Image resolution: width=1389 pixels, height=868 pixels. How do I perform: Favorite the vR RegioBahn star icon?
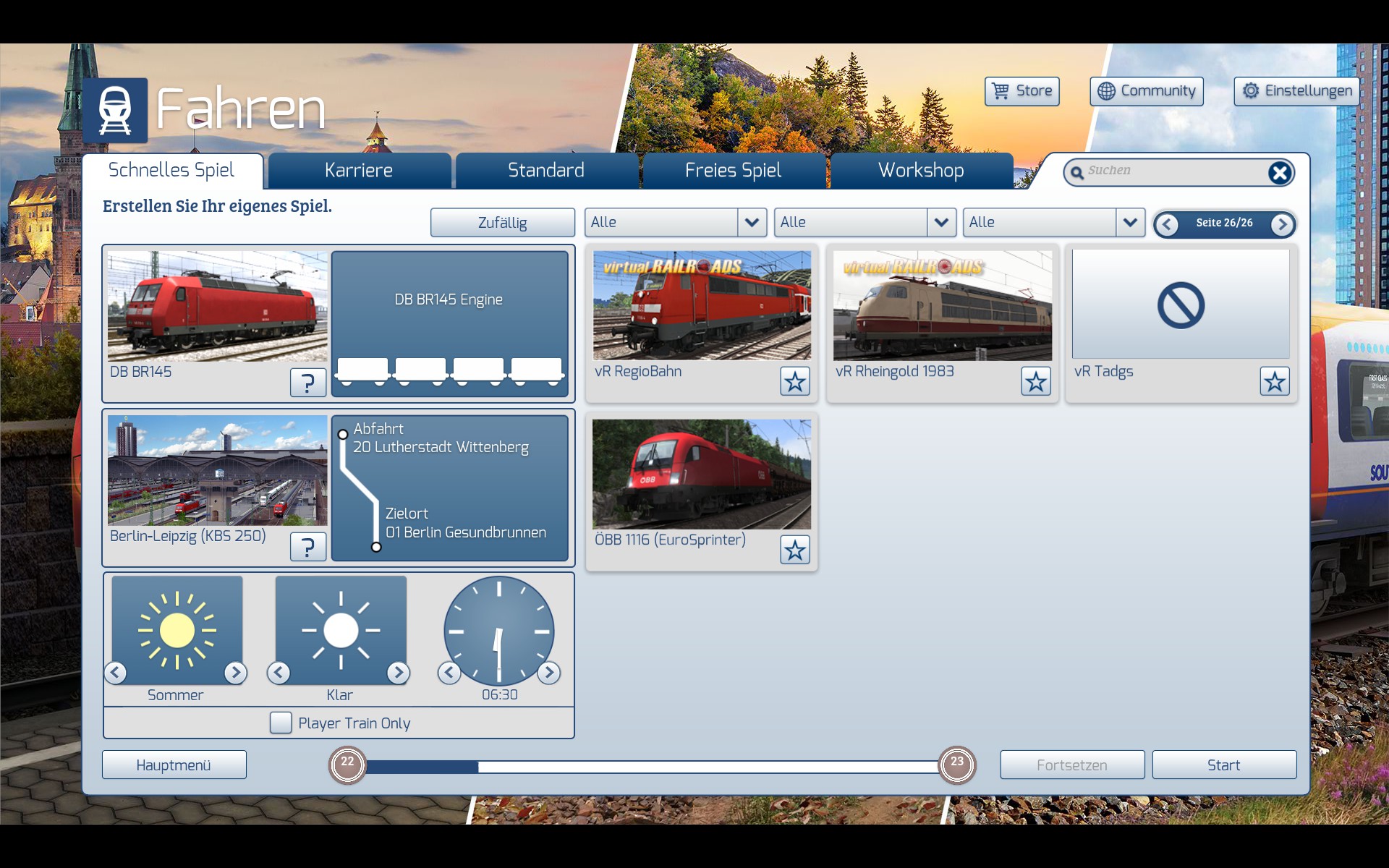[x=794, y=381]
